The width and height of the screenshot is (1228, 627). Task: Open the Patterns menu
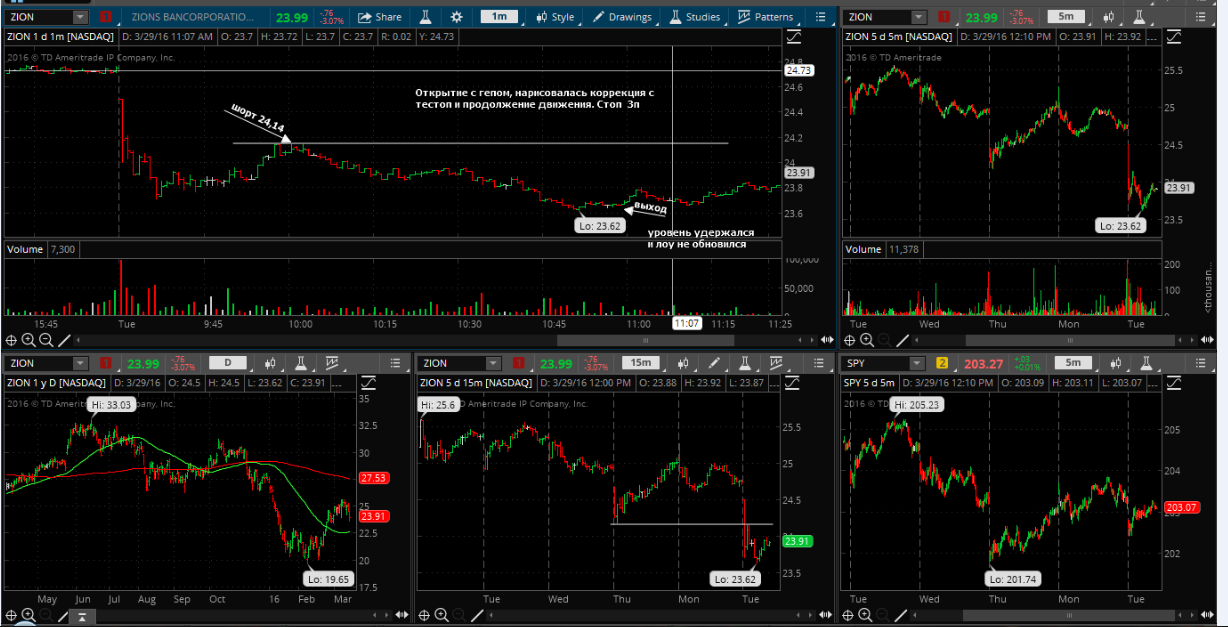(x=765, y=17)
